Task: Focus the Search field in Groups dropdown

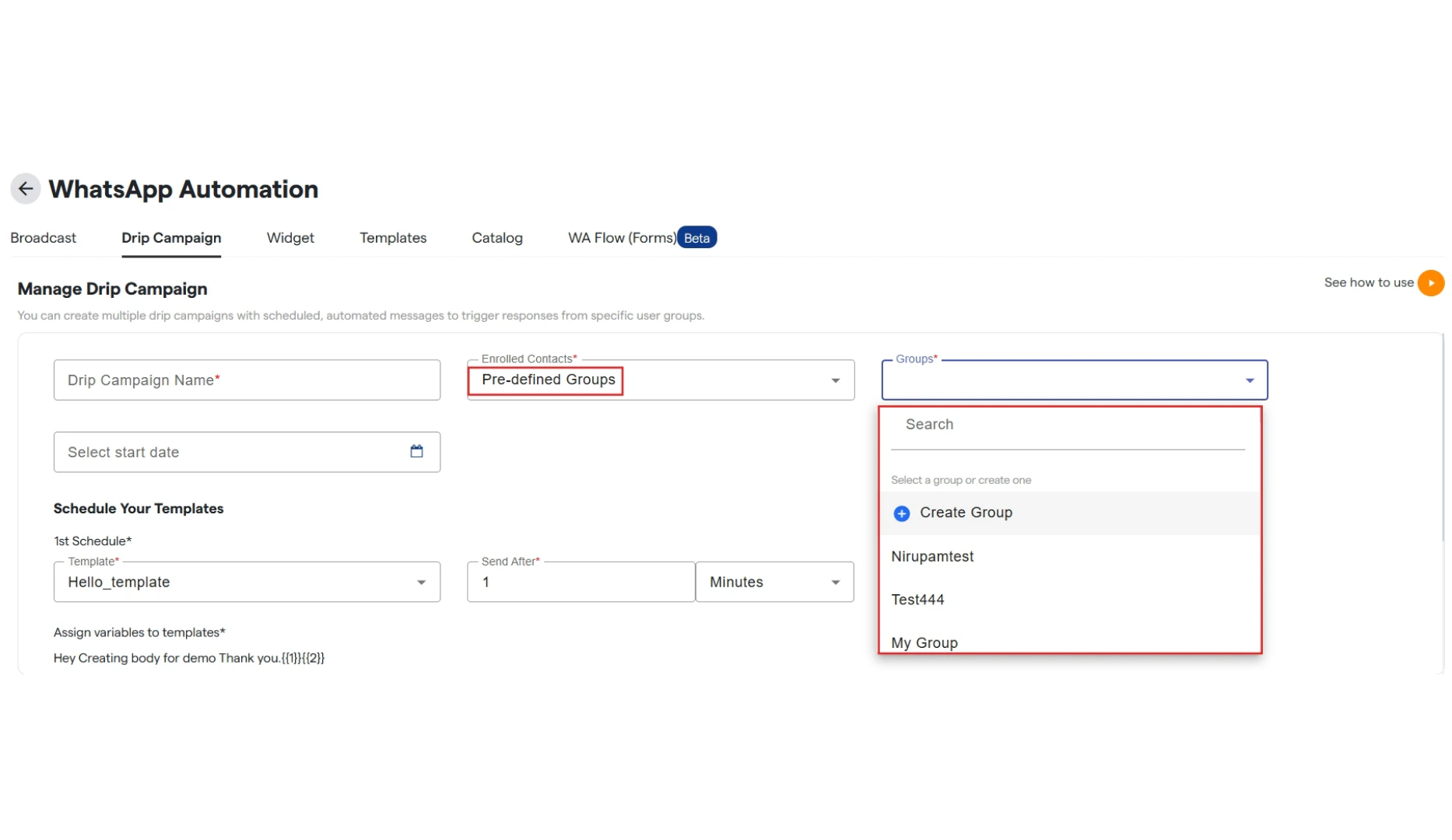Action: 1068,425
